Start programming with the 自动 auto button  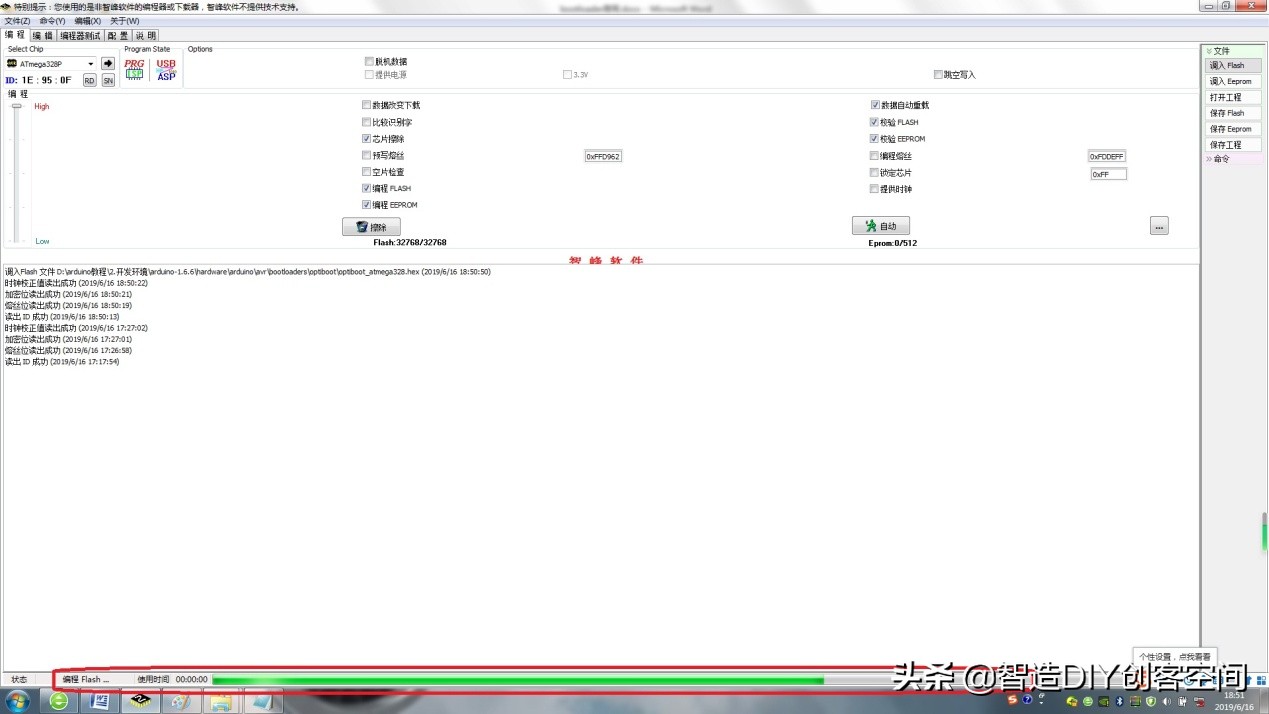click(x=879, y=225)
